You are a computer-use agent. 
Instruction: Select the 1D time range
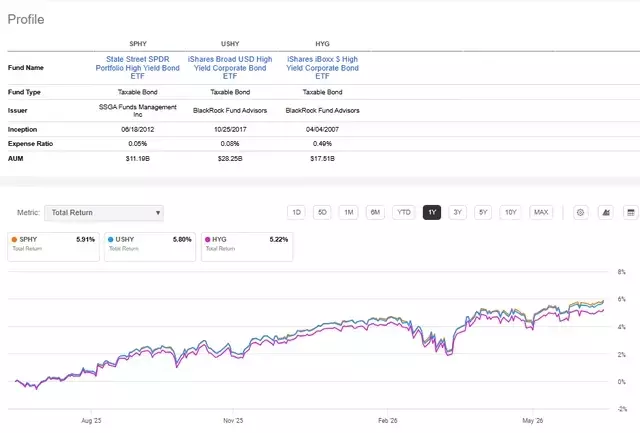coord(296,212)
